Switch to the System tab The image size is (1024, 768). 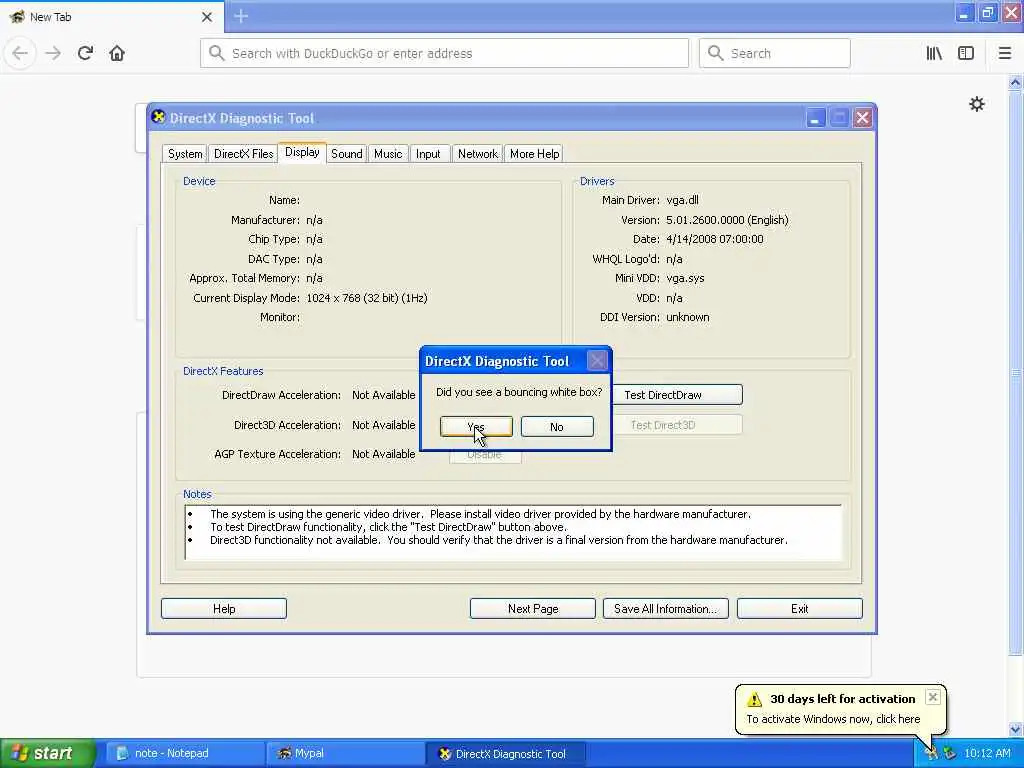[185, 153]
